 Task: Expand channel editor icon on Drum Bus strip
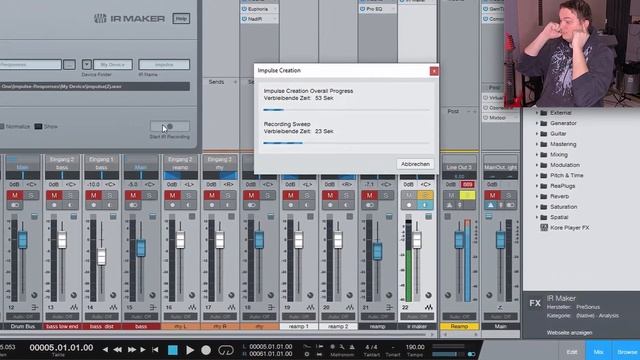click(34, 216)
